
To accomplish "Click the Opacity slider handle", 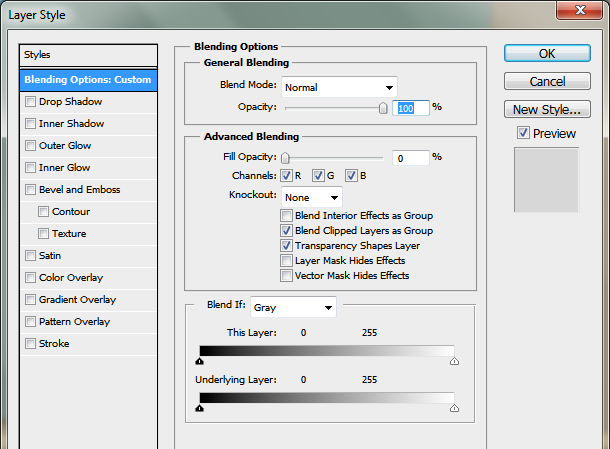I will [x=383, y=108].
